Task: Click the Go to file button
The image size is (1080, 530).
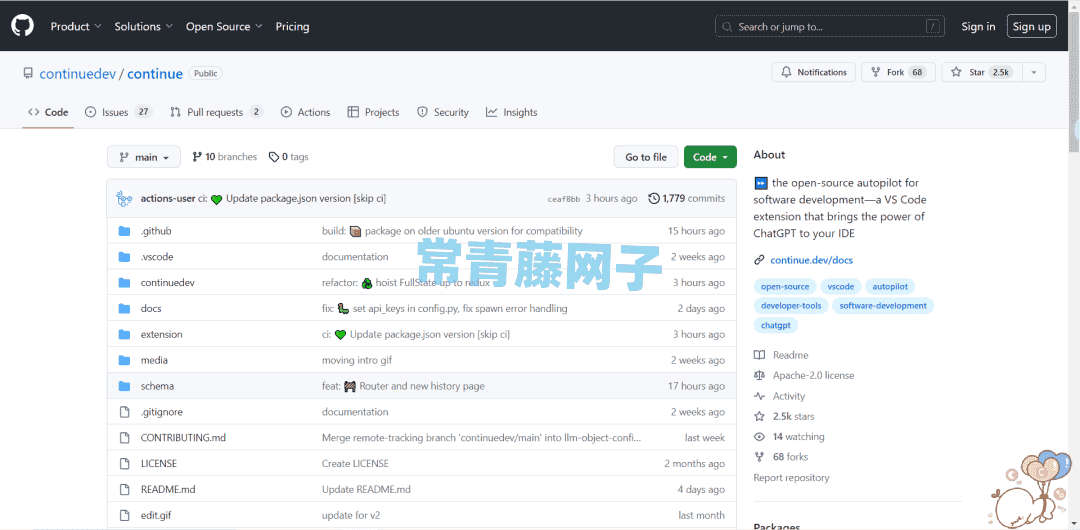Action: [646, 157]
